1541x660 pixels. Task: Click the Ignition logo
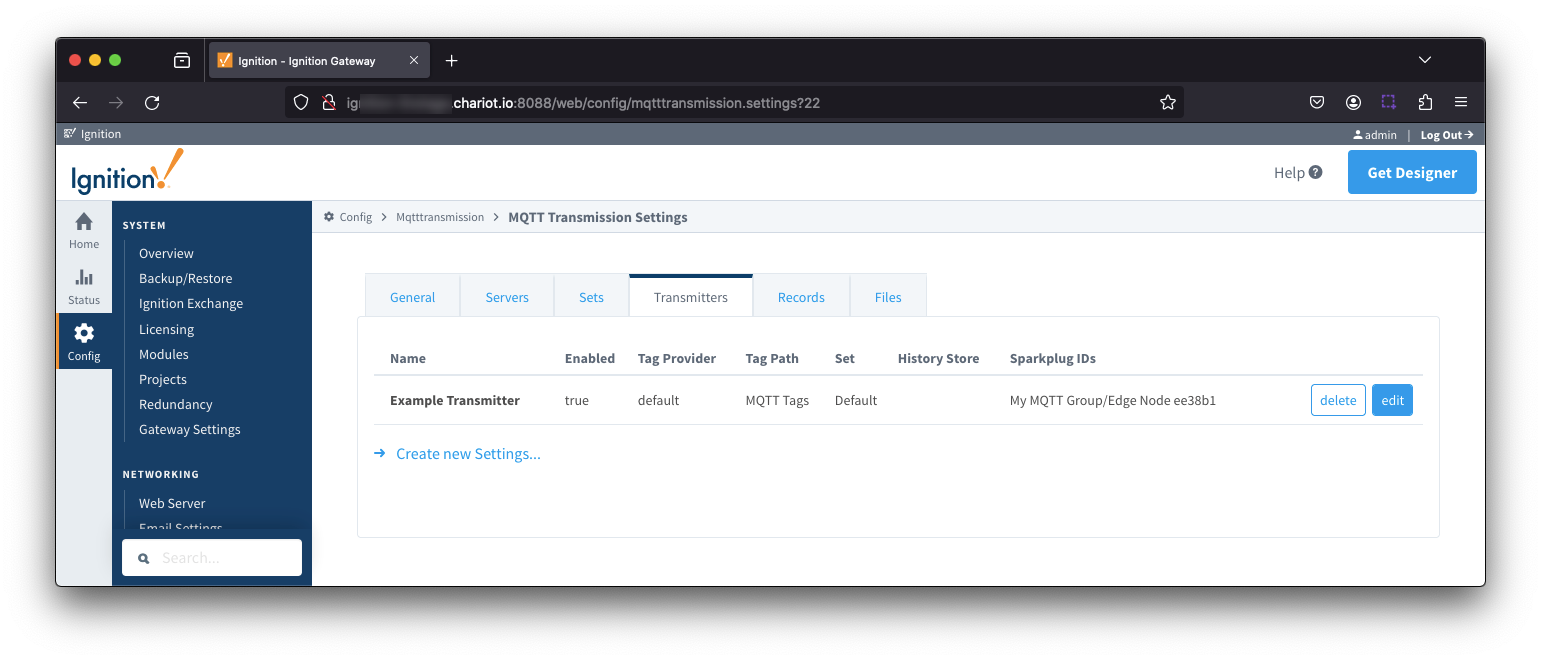click(127, 172)
